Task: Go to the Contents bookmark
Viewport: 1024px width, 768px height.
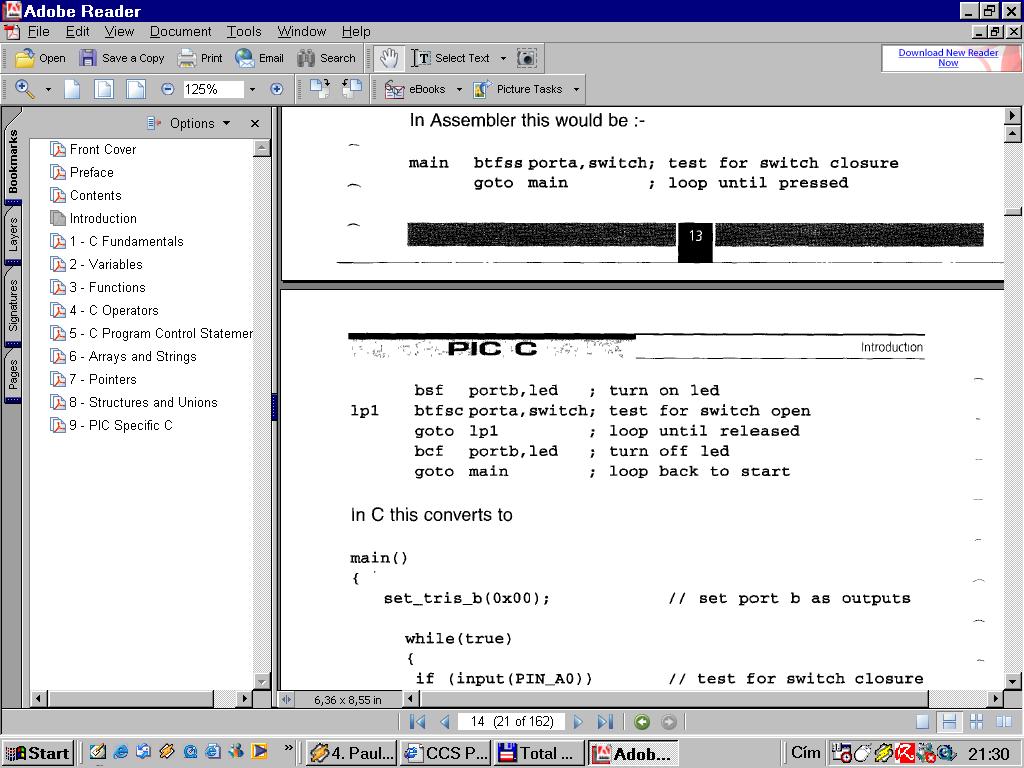Action: (x=95, y=195)
